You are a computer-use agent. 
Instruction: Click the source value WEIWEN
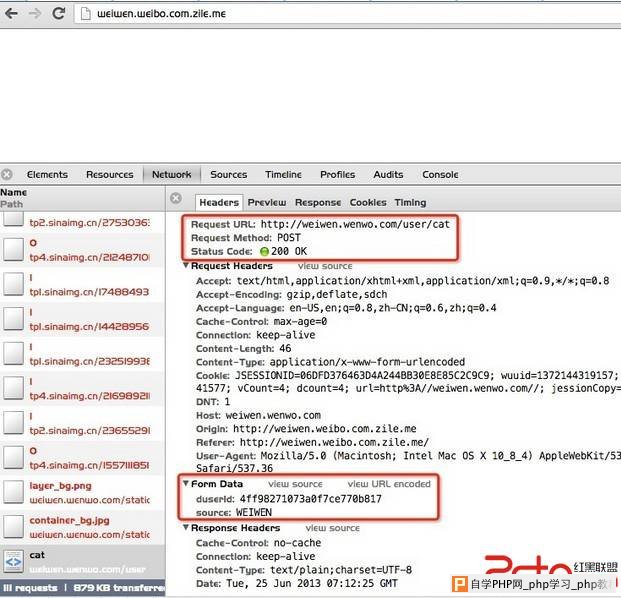tap(254, 512)
